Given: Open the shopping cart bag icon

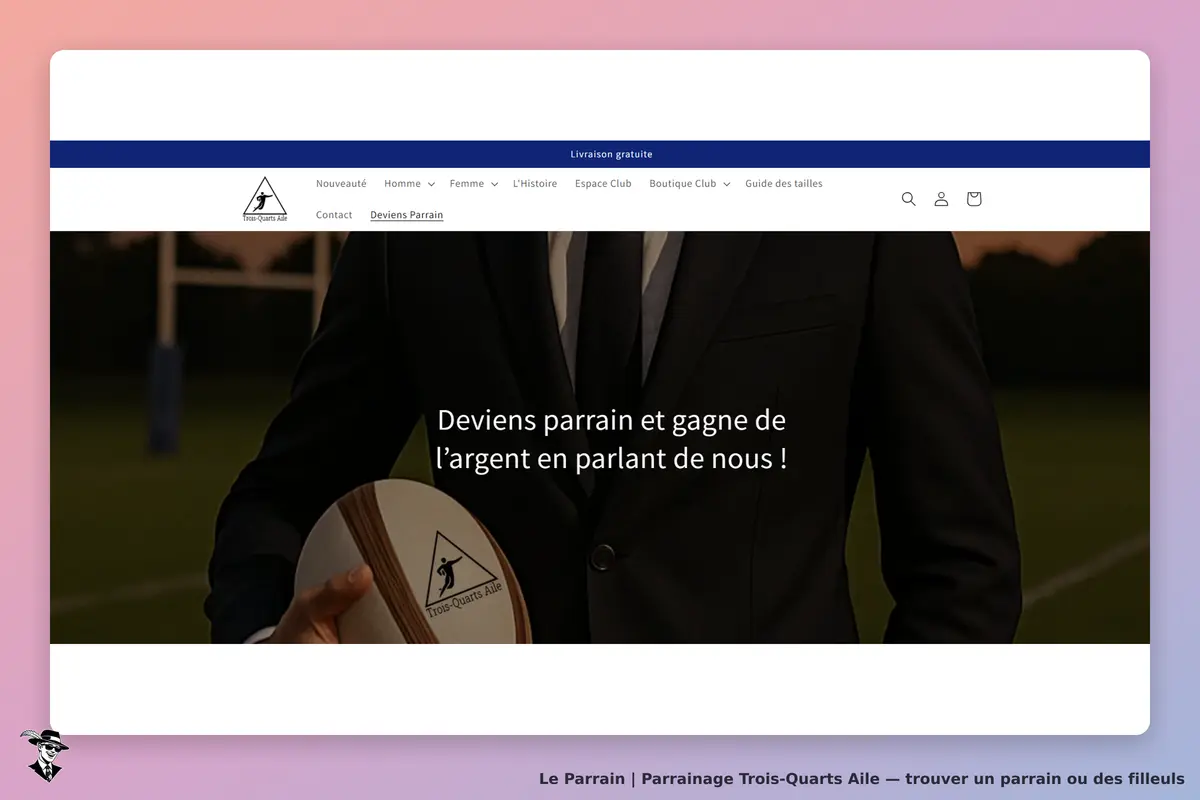Looking at the screenshot, I should (974, 199).
